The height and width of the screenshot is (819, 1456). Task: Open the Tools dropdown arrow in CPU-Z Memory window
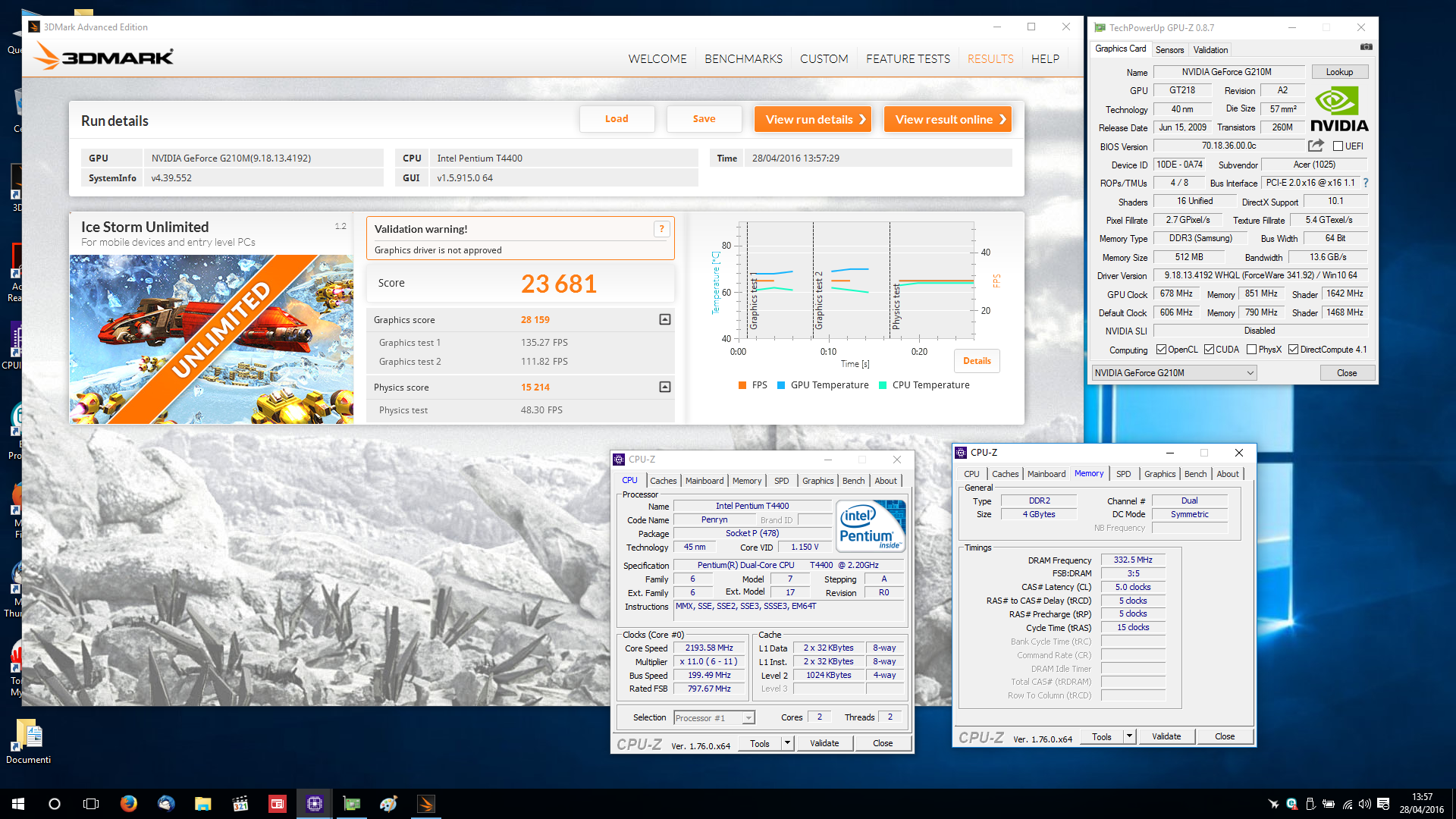point(1130,736)
